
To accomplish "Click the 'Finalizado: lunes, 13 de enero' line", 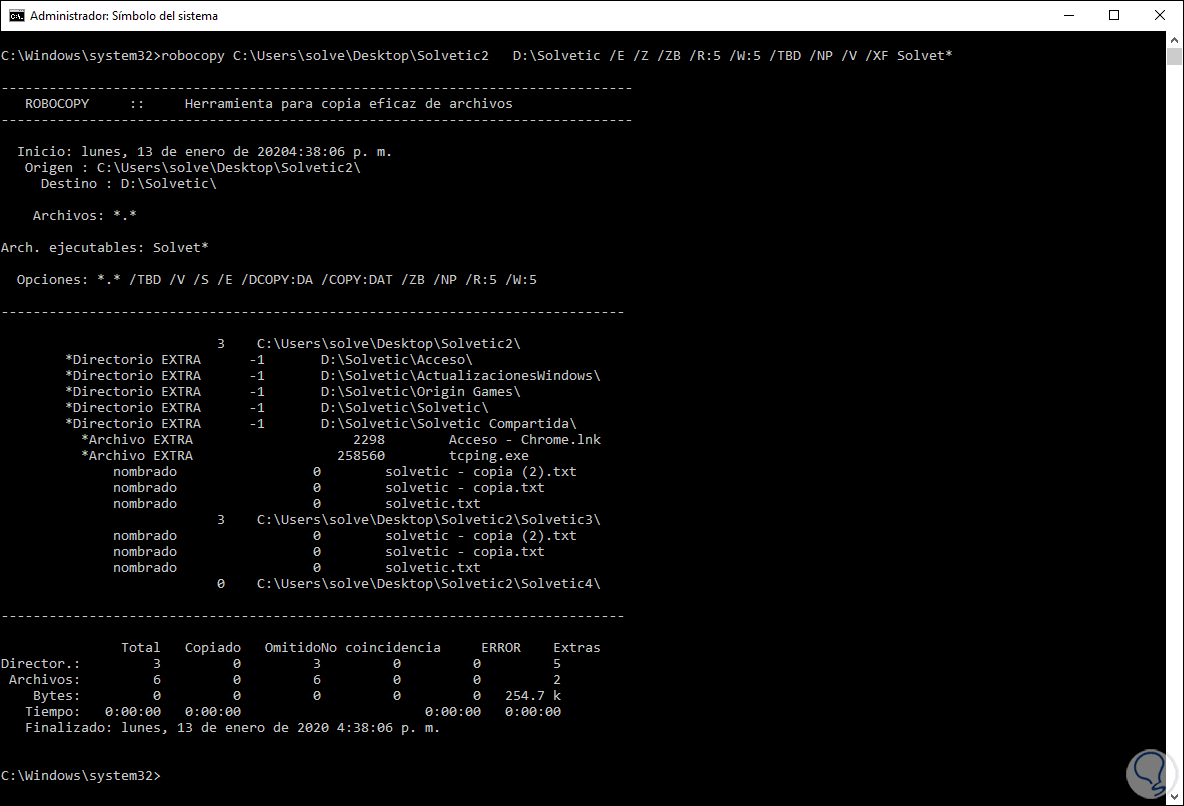I will [232, 728].
